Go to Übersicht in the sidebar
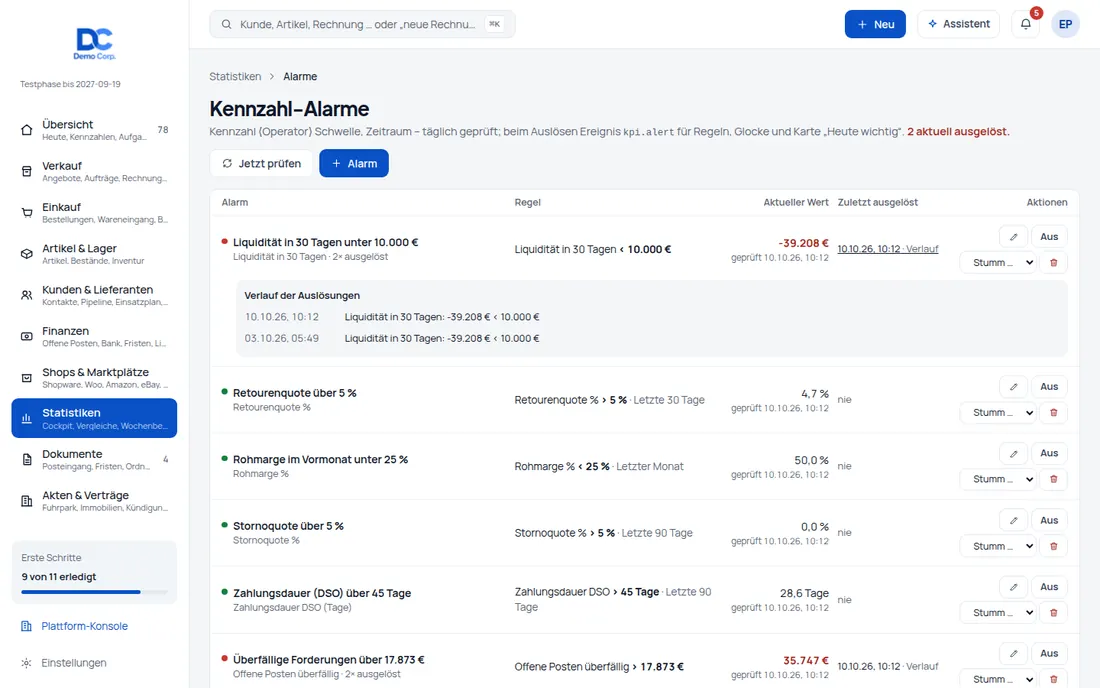Screen dimensions: 1100x688 94,130
